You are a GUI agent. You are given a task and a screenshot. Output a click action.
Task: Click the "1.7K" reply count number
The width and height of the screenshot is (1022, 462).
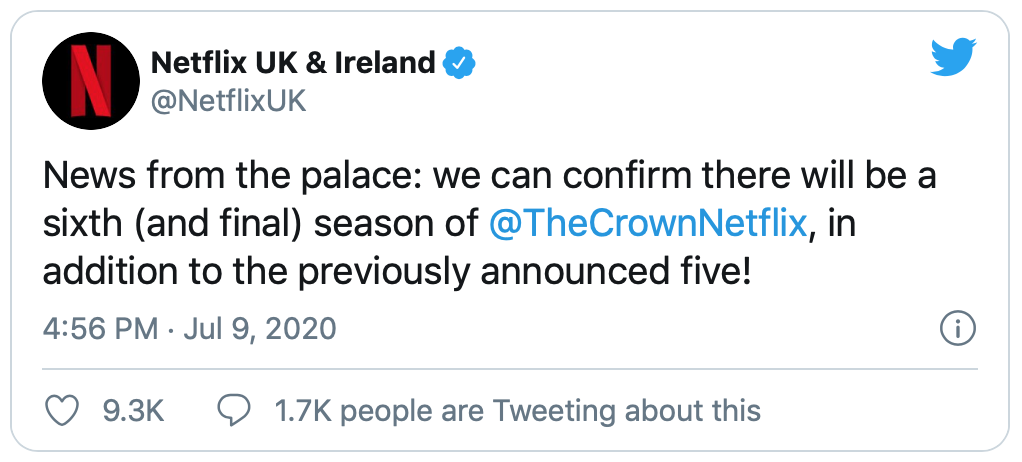click(x=305, y=411)
